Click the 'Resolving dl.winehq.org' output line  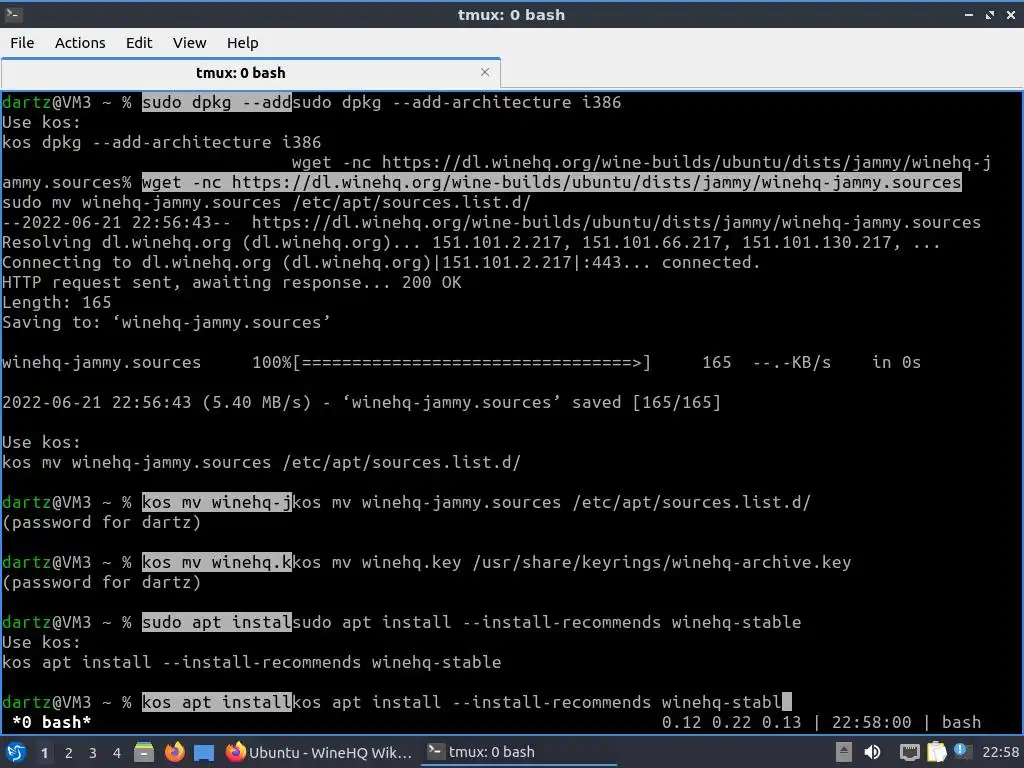click(x=471, y=242)
